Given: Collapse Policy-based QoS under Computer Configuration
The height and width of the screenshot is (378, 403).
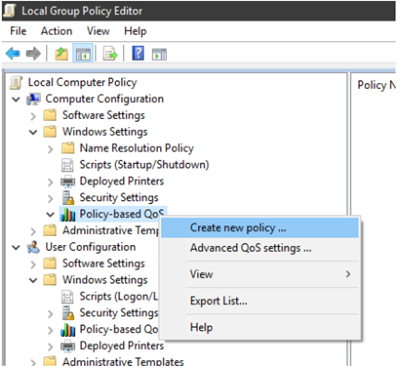Looking at the screenshot, I should [x=50, y=215].
